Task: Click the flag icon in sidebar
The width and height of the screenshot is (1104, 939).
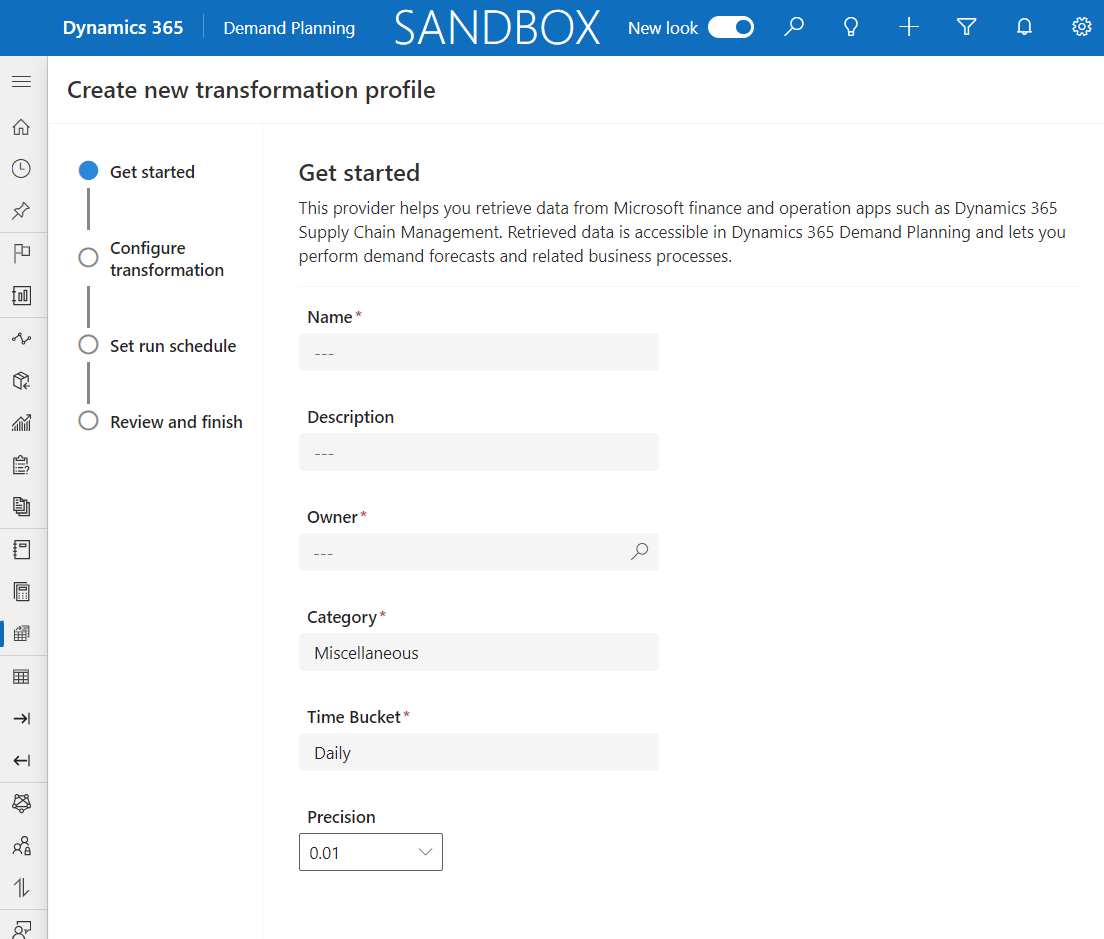Action: click(x=22, y=253)
